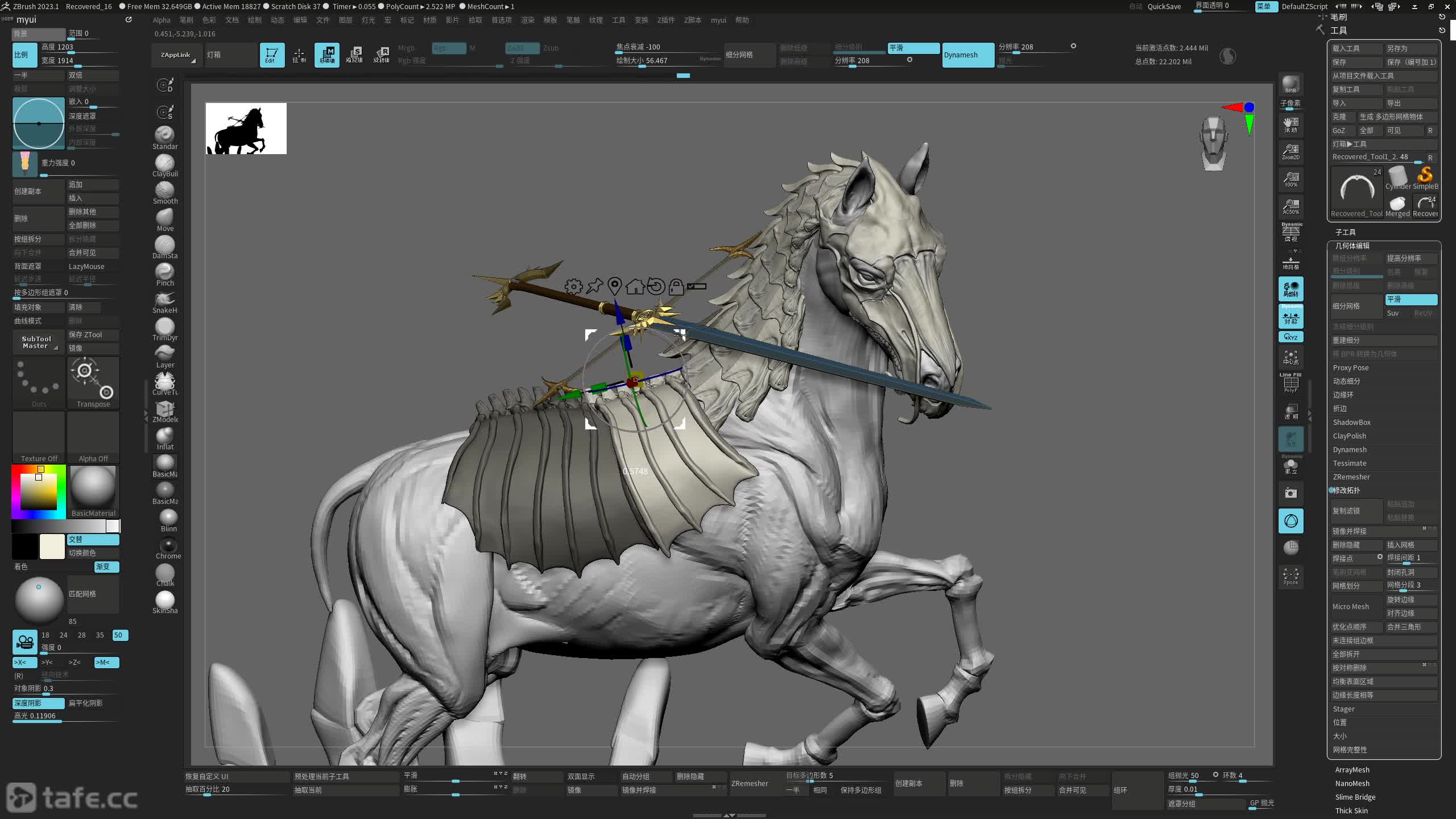The image size is (1456, 819).
Task: Toggle the XYZ rotation mode
Action: click(1290, 337)
